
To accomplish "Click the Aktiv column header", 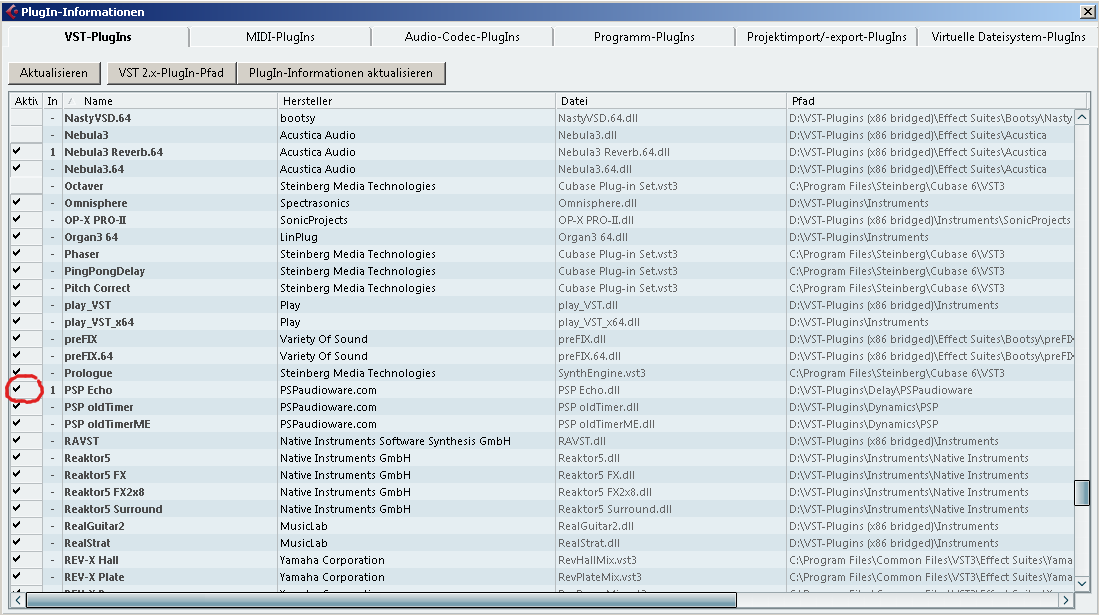I will tap(26, 101).
